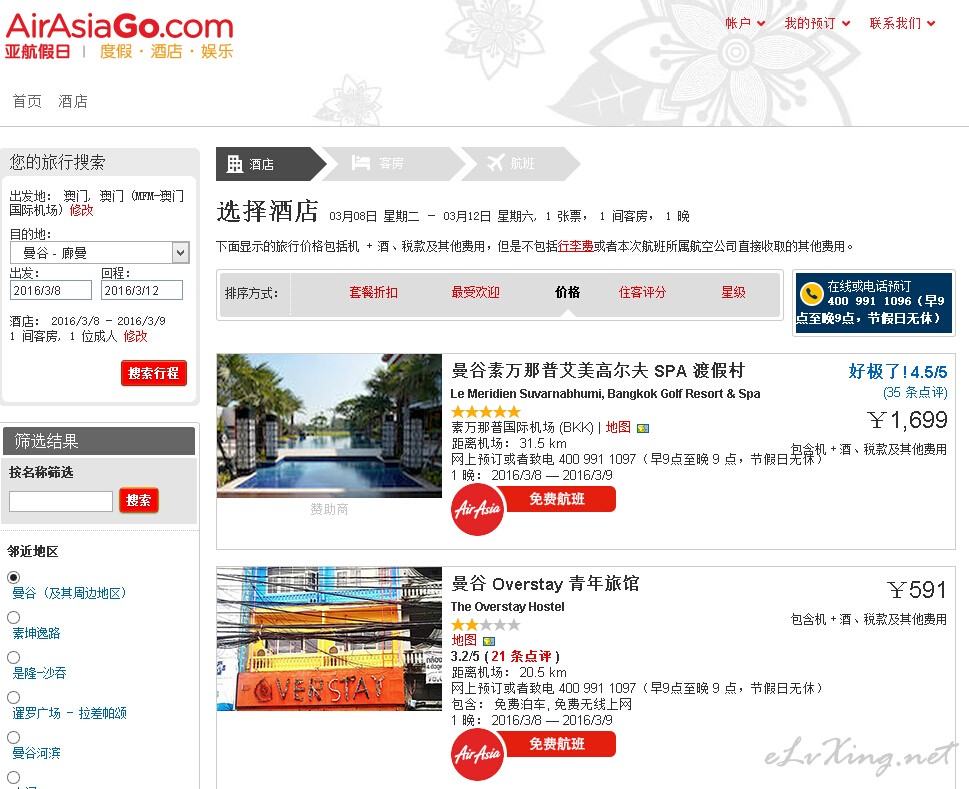Click the two-star rating of Overstay Hostel

point(486,625)
